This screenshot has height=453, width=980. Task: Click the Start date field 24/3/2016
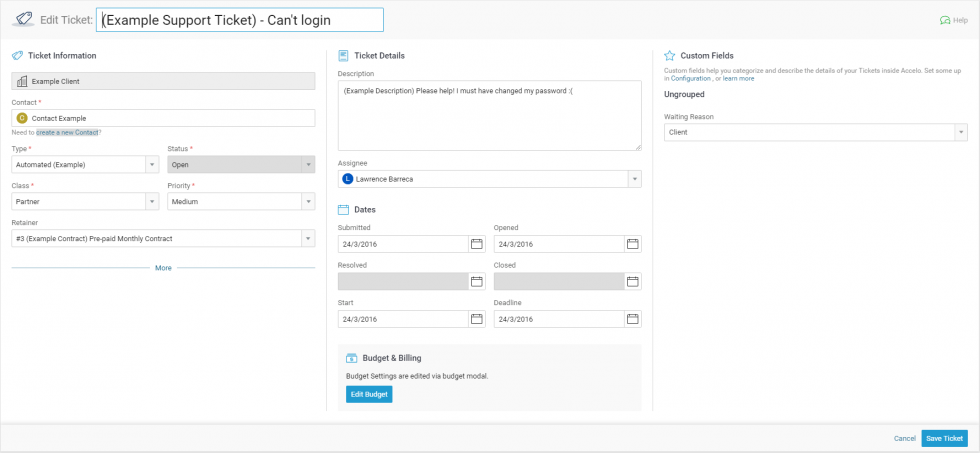point(403,319)
